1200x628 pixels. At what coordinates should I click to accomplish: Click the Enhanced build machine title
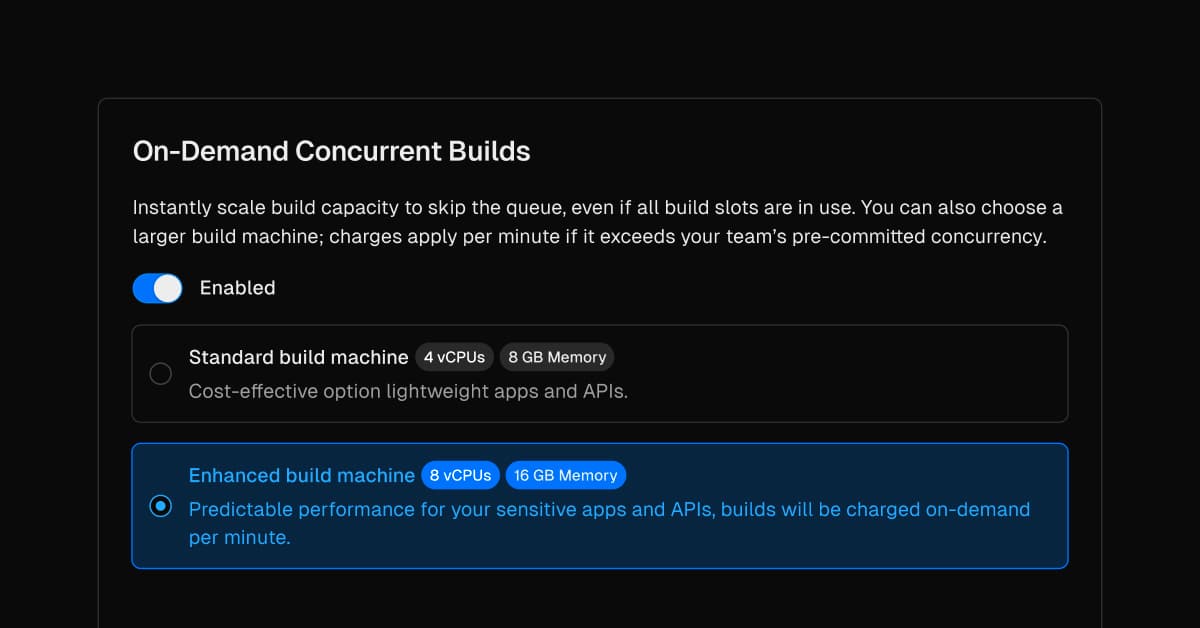click(301, 475)
